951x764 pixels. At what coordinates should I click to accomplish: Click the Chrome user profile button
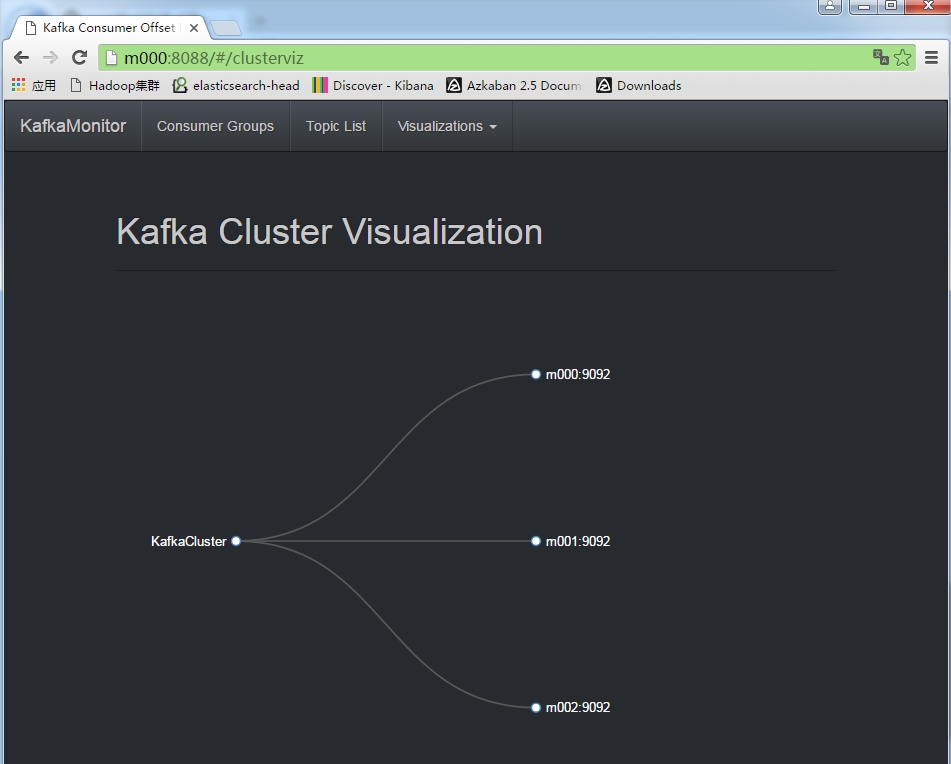coord(830,6)
